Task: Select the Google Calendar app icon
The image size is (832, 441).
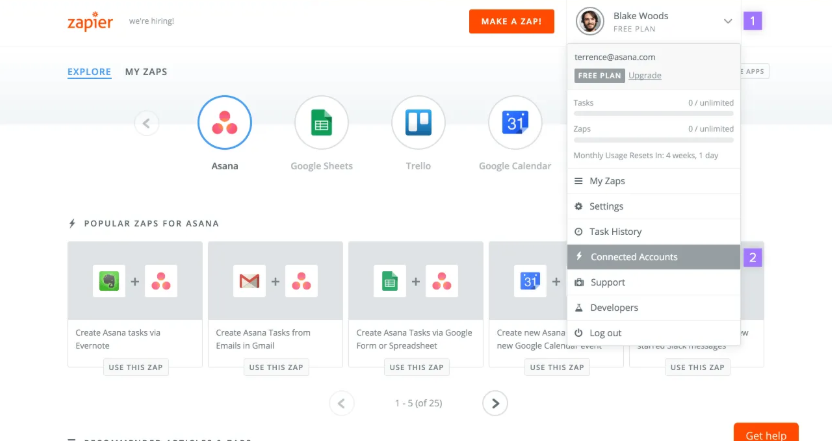Action: pos(515,123)
